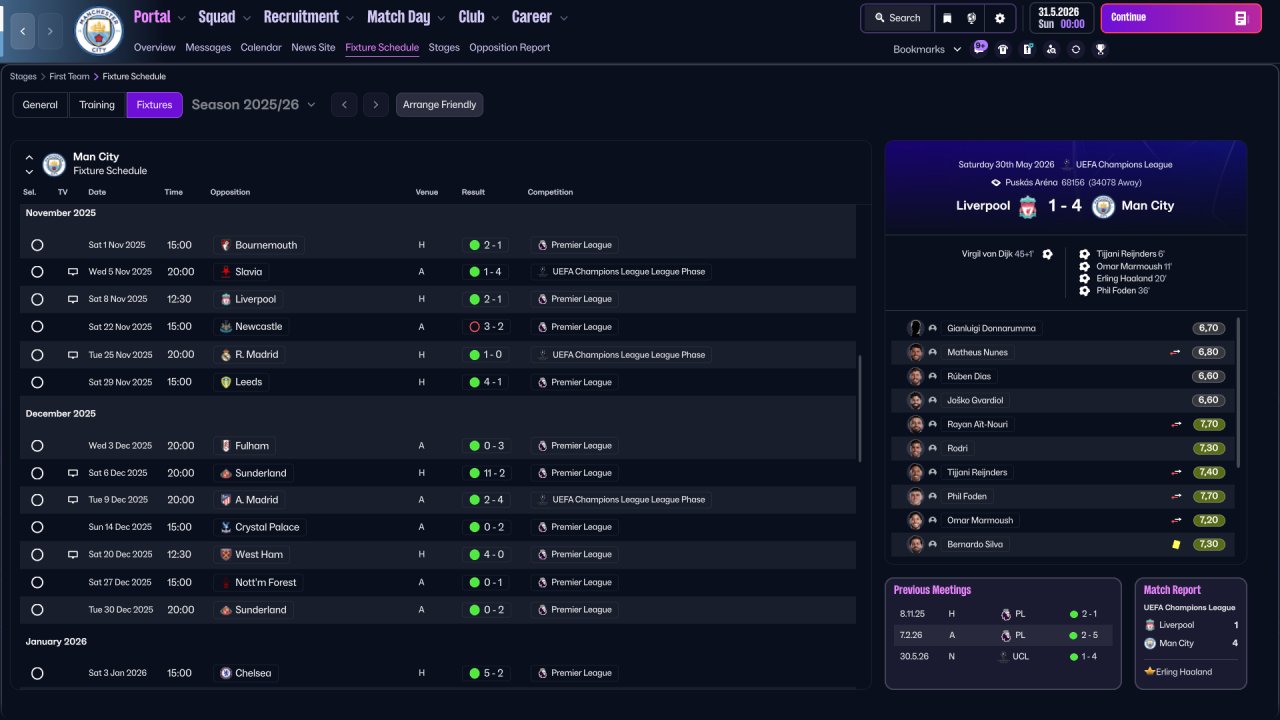
Task: Go back using the navigation arrow
Action: pyautogui.click(x=23, y=31)
